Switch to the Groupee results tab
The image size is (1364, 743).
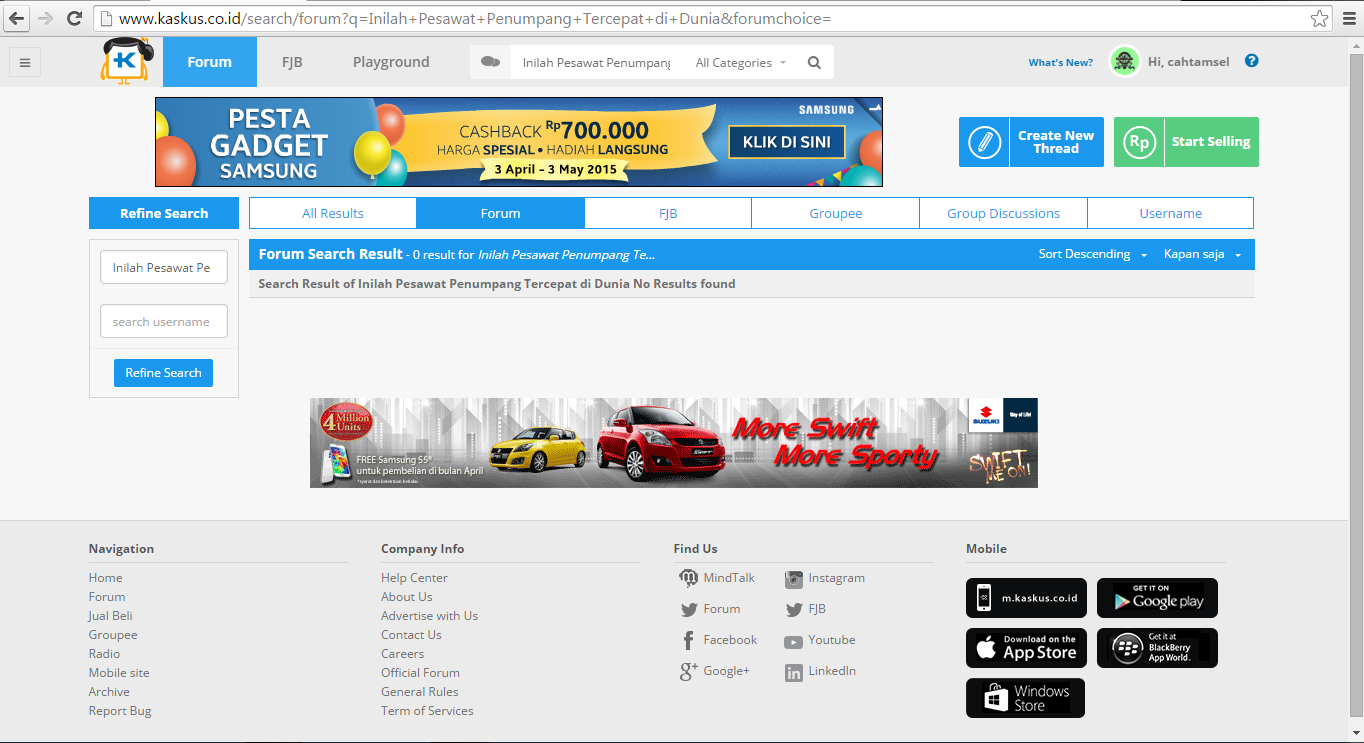(x=836, y=213)
